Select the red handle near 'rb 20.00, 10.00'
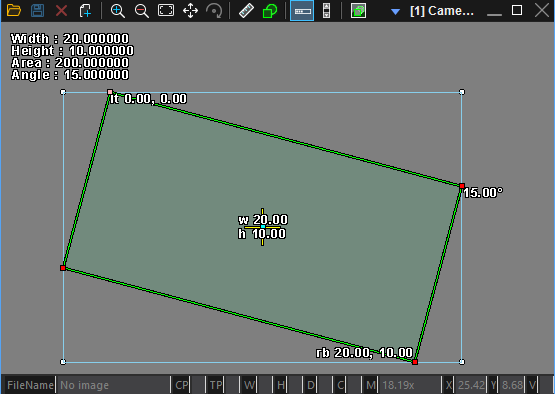The image size is (555, 394). point(415,362)
